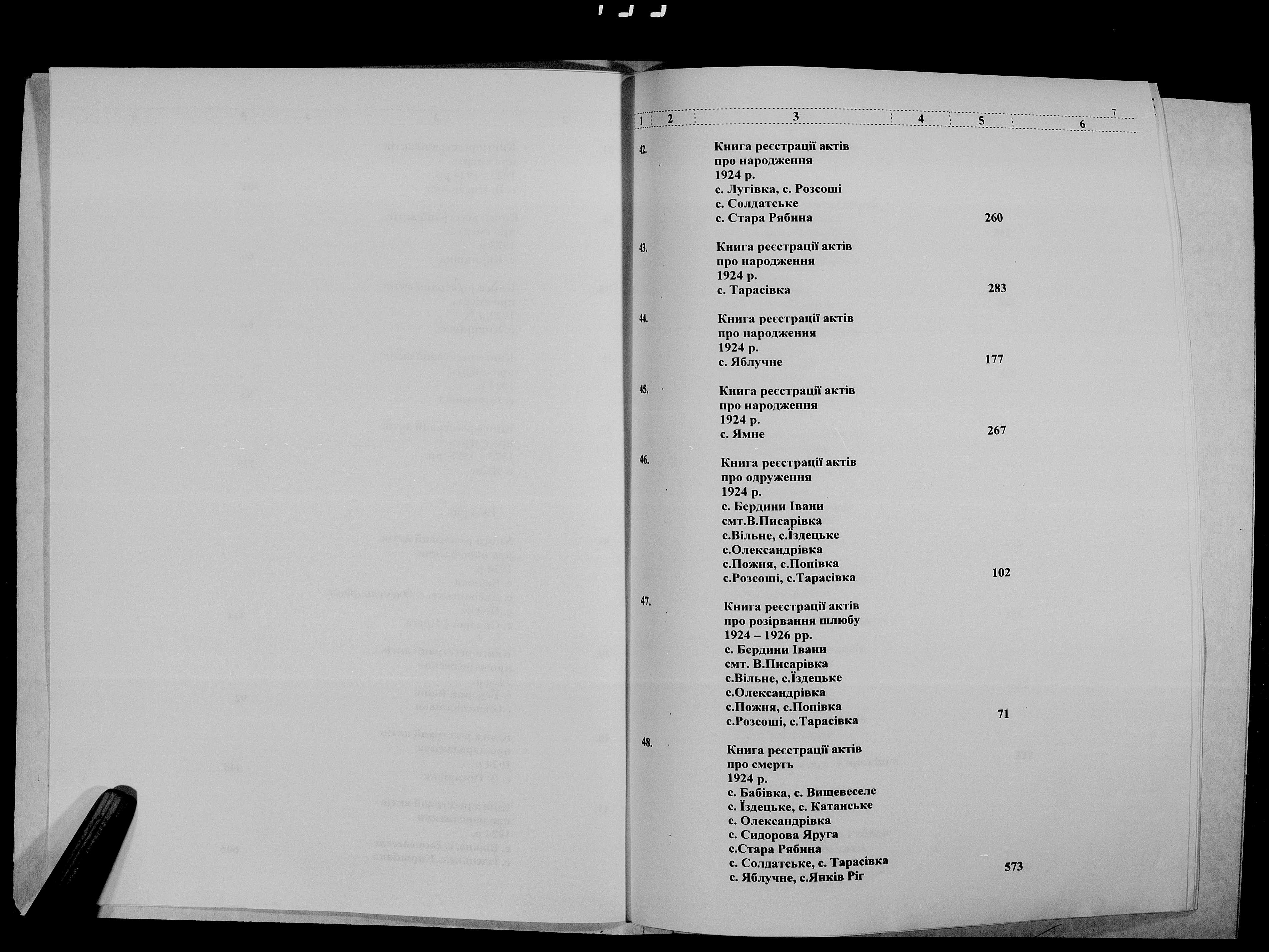Click the line 'про розірвання шлюбу'
The height and width of the screenshot is (952, 1269).
coord(792,621)
